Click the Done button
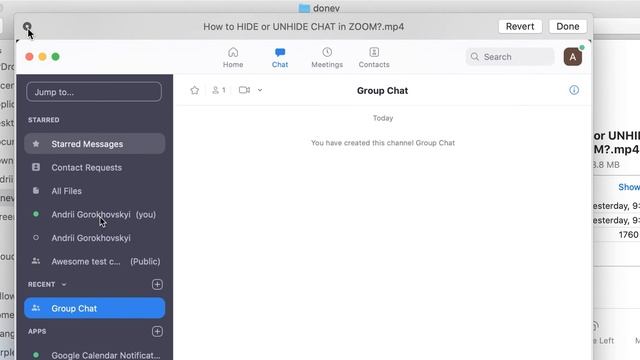Viewport: 640px width, 360px height. tap(568, 27)
